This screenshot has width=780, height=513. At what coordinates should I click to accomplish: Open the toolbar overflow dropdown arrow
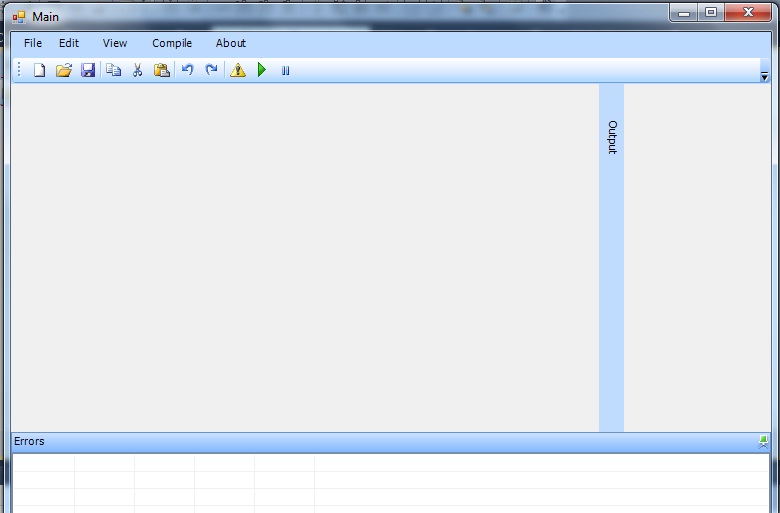[765, 76]
